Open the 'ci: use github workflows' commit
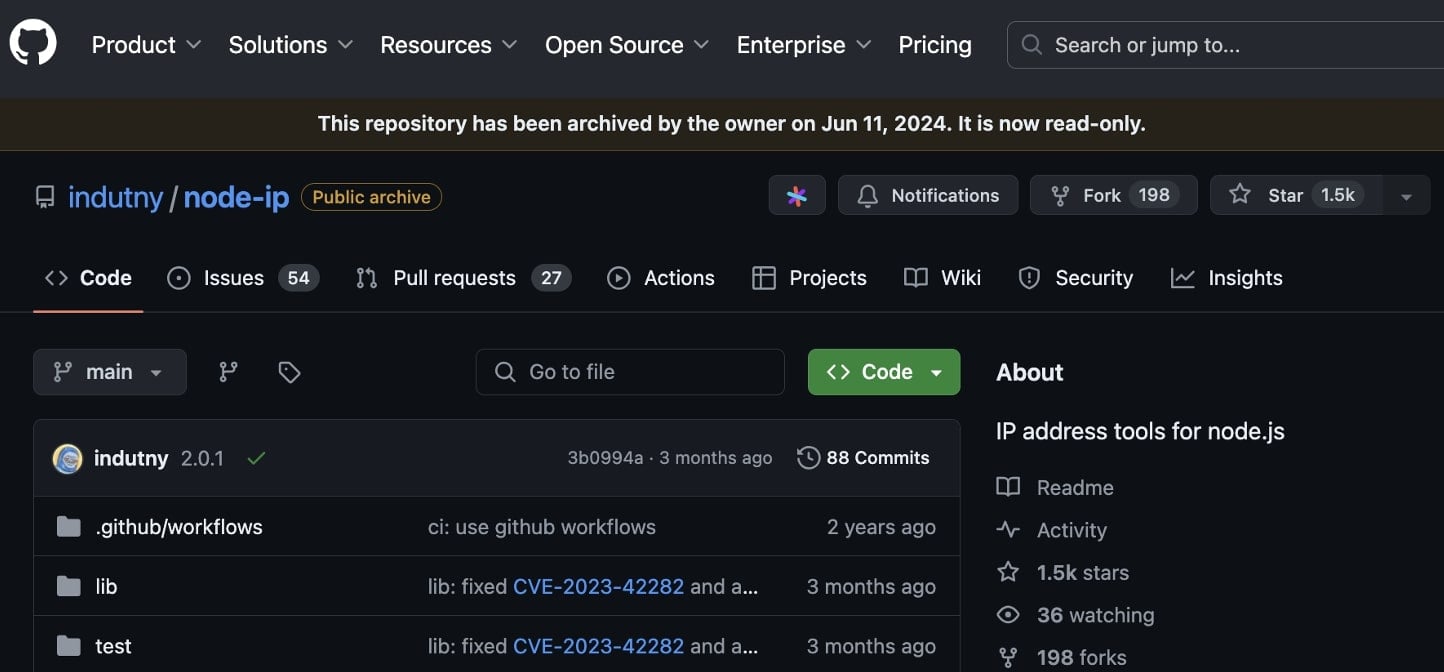Image resolution: width=1444 pixels, height=672 pixels. pos(542,527)
